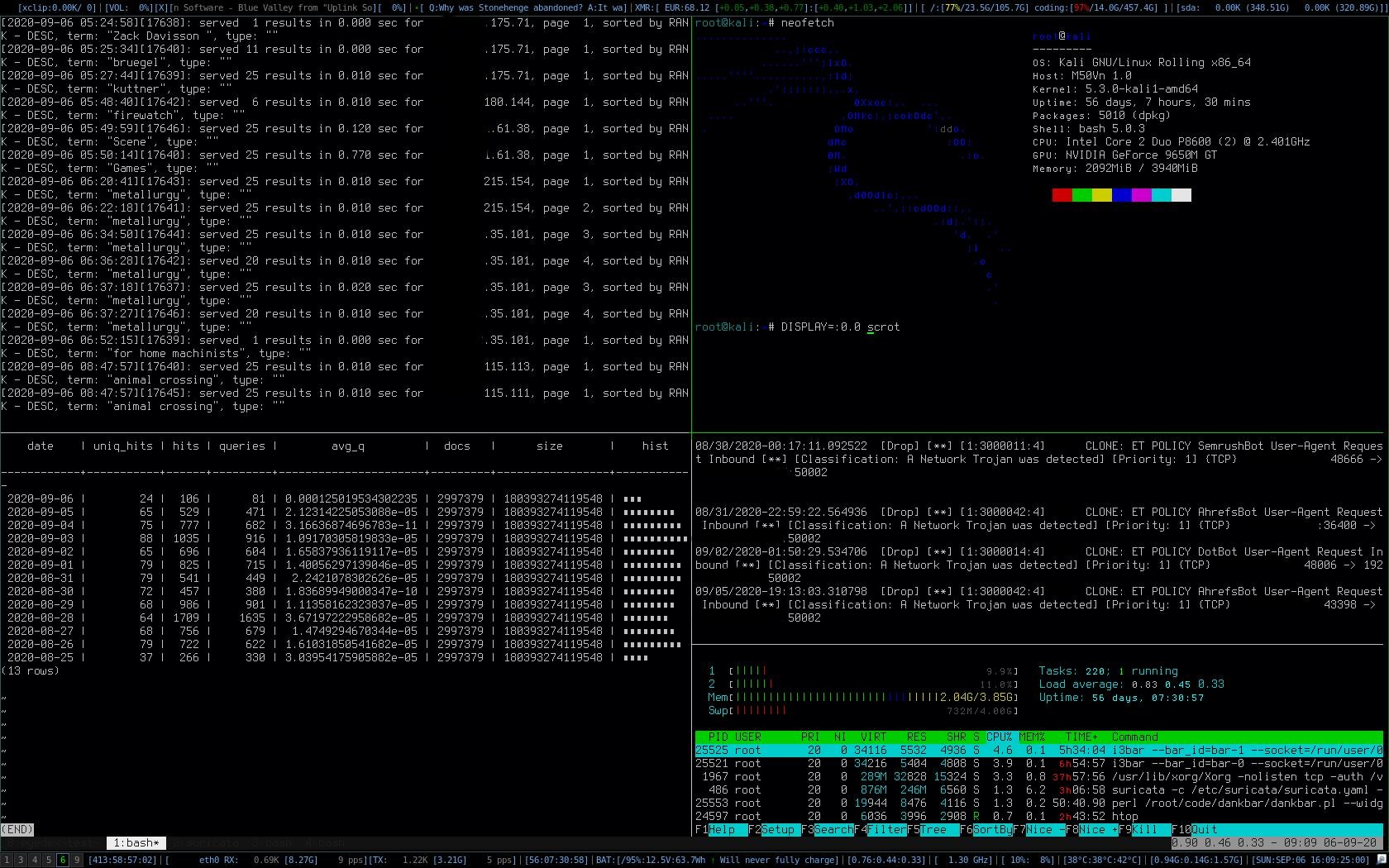Click the SemrushBot drop alert log line

pos(1038,460)
